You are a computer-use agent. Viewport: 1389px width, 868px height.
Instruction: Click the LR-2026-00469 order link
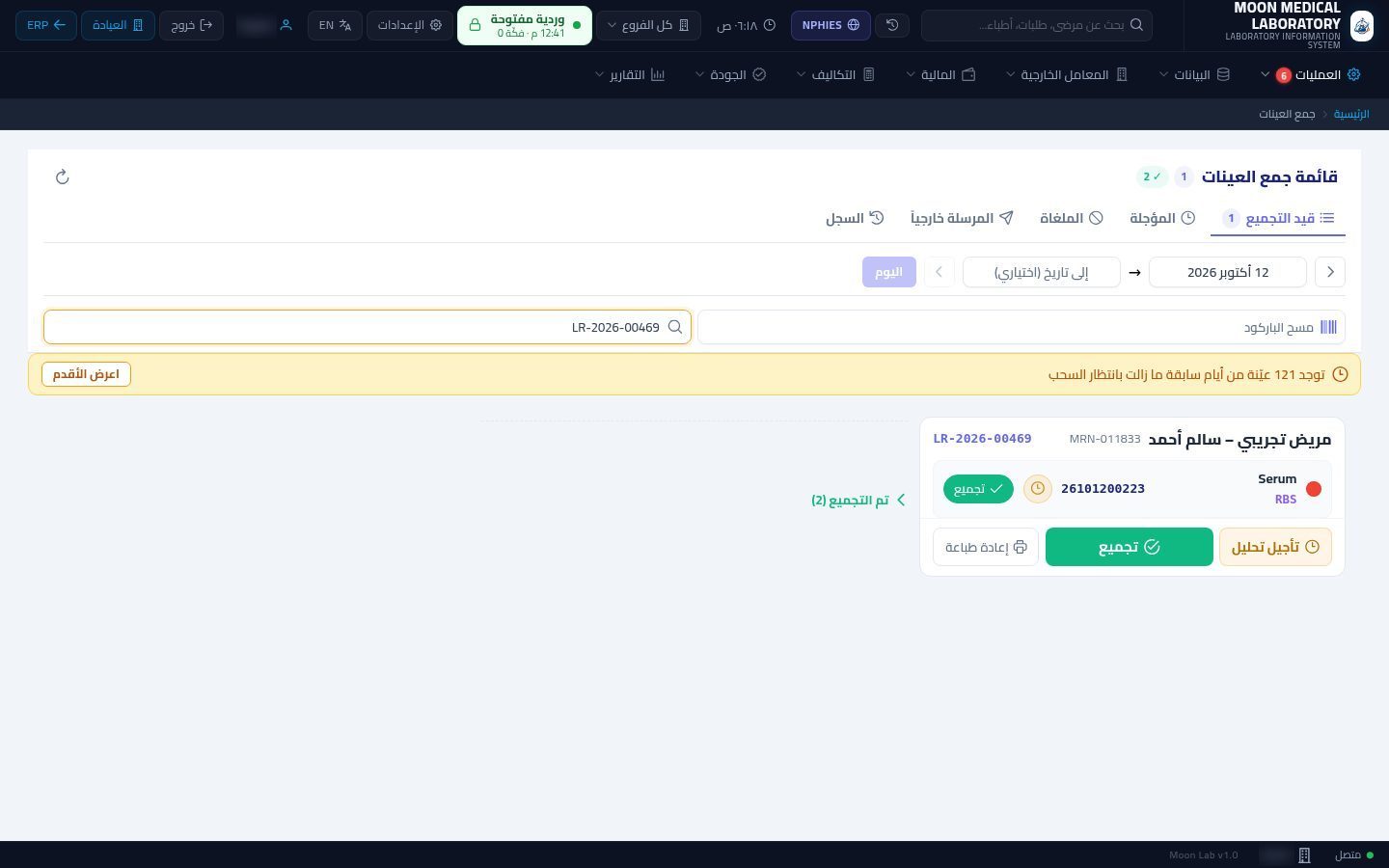coord(982,439)
